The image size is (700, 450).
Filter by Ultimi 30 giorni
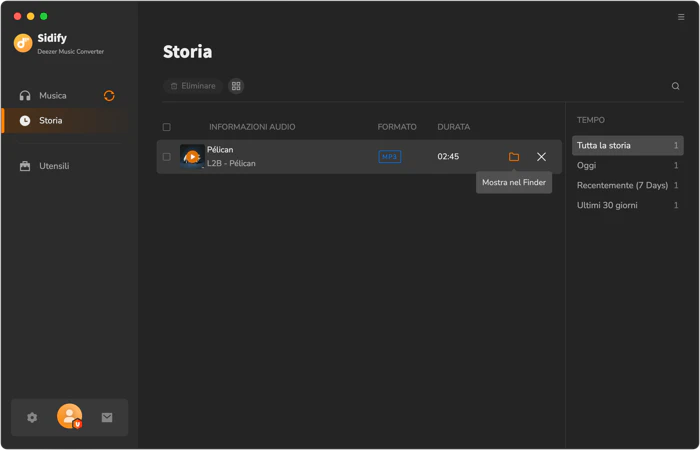point(627,205)
